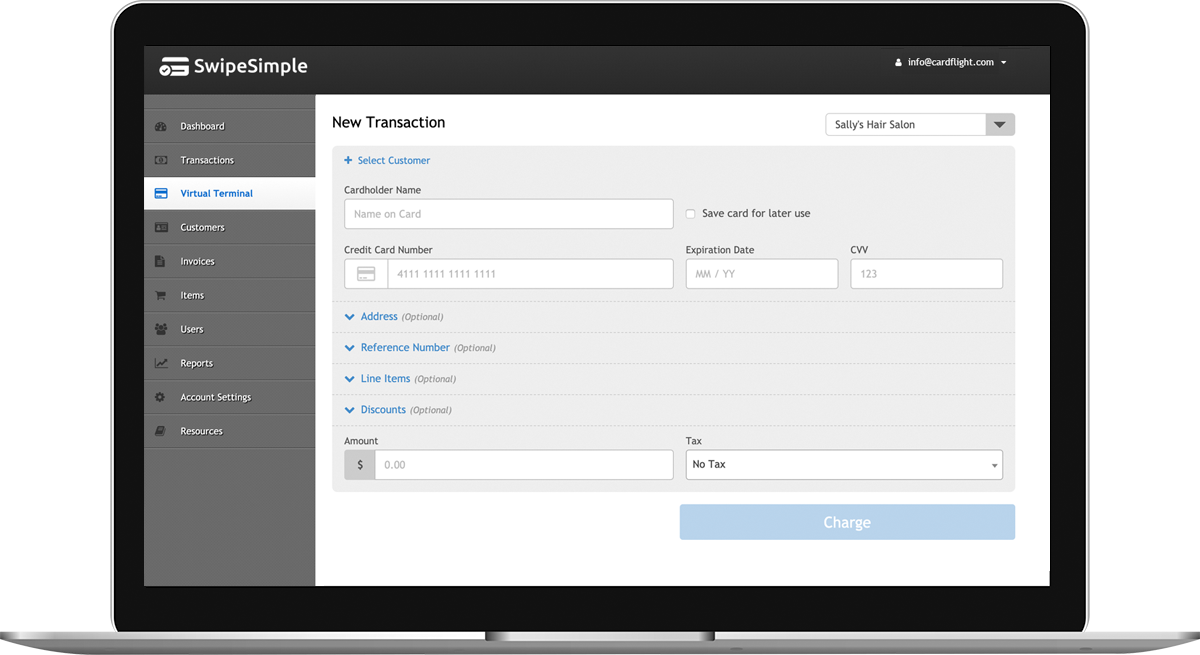Check the checkbox next to Save card

690,213
